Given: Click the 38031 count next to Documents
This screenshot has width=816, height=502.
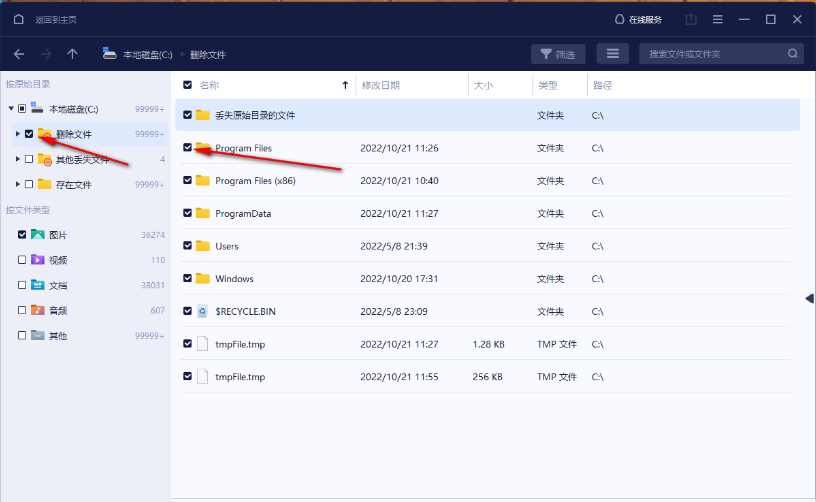Looking at the screenshot, I should (x=153, y=285).
